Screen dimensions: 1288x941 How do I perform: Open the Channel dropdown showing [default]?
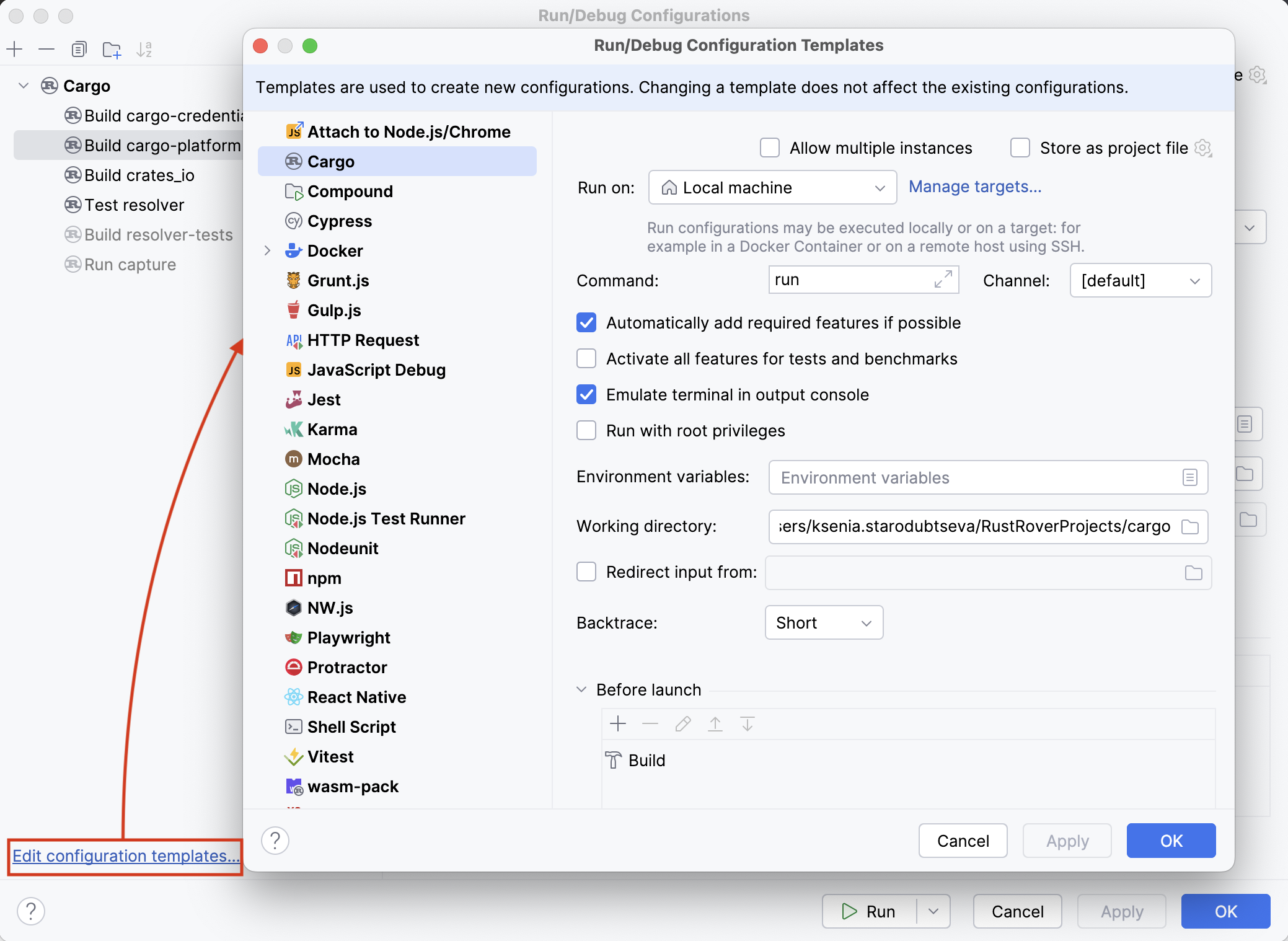[1140, 280]
